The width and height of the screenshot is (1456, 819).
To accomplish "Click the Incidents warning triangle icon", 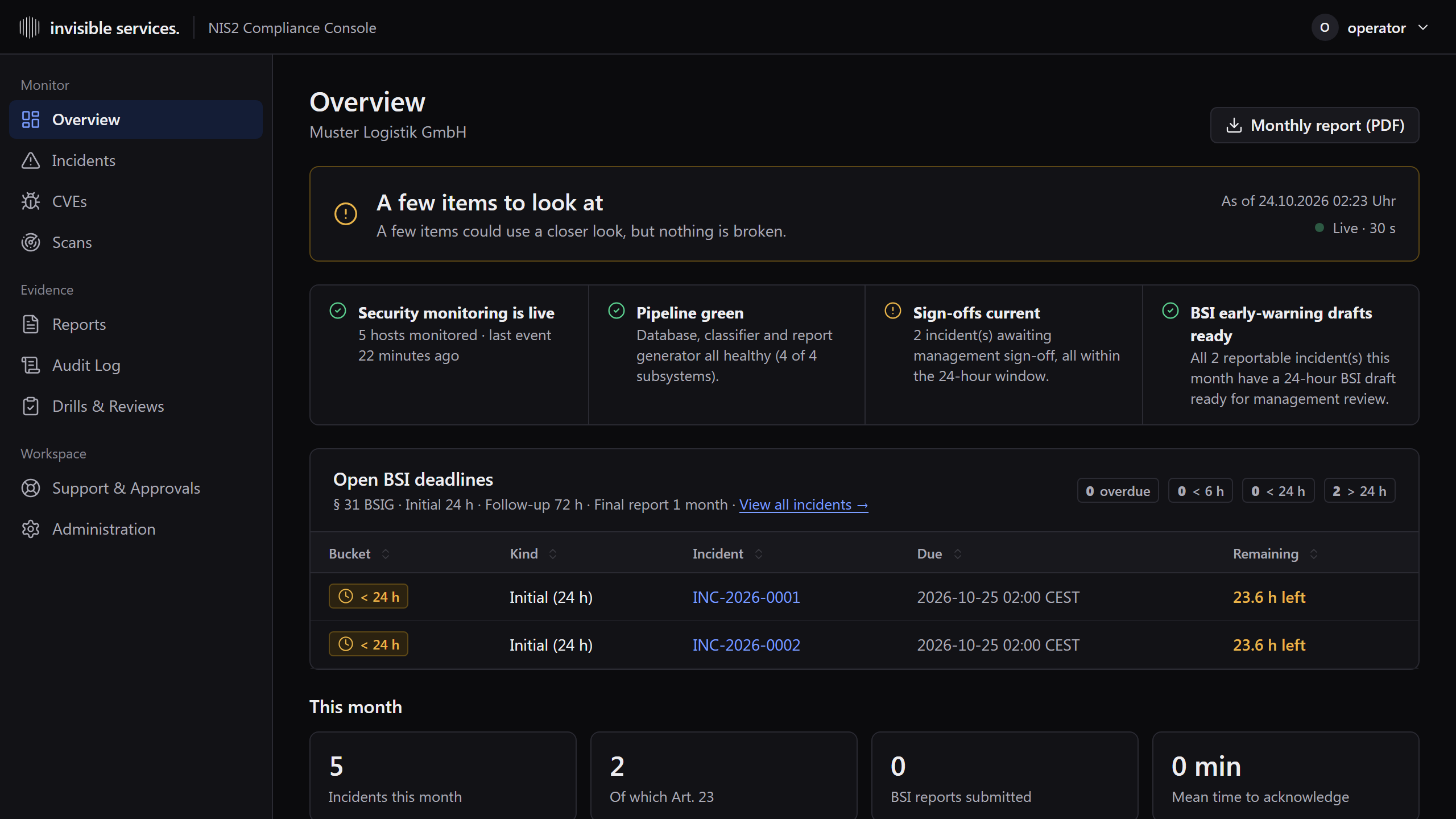I will [31, 160].
